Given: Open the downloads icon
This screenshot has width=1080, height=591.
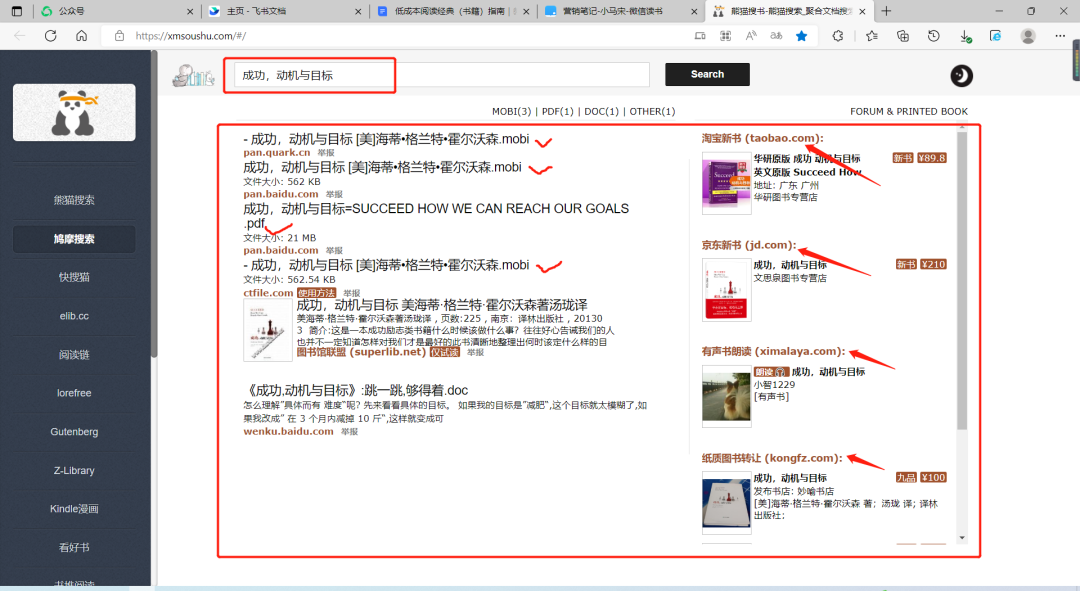Looking at the screenshot, I should click(x=965, y=36).
